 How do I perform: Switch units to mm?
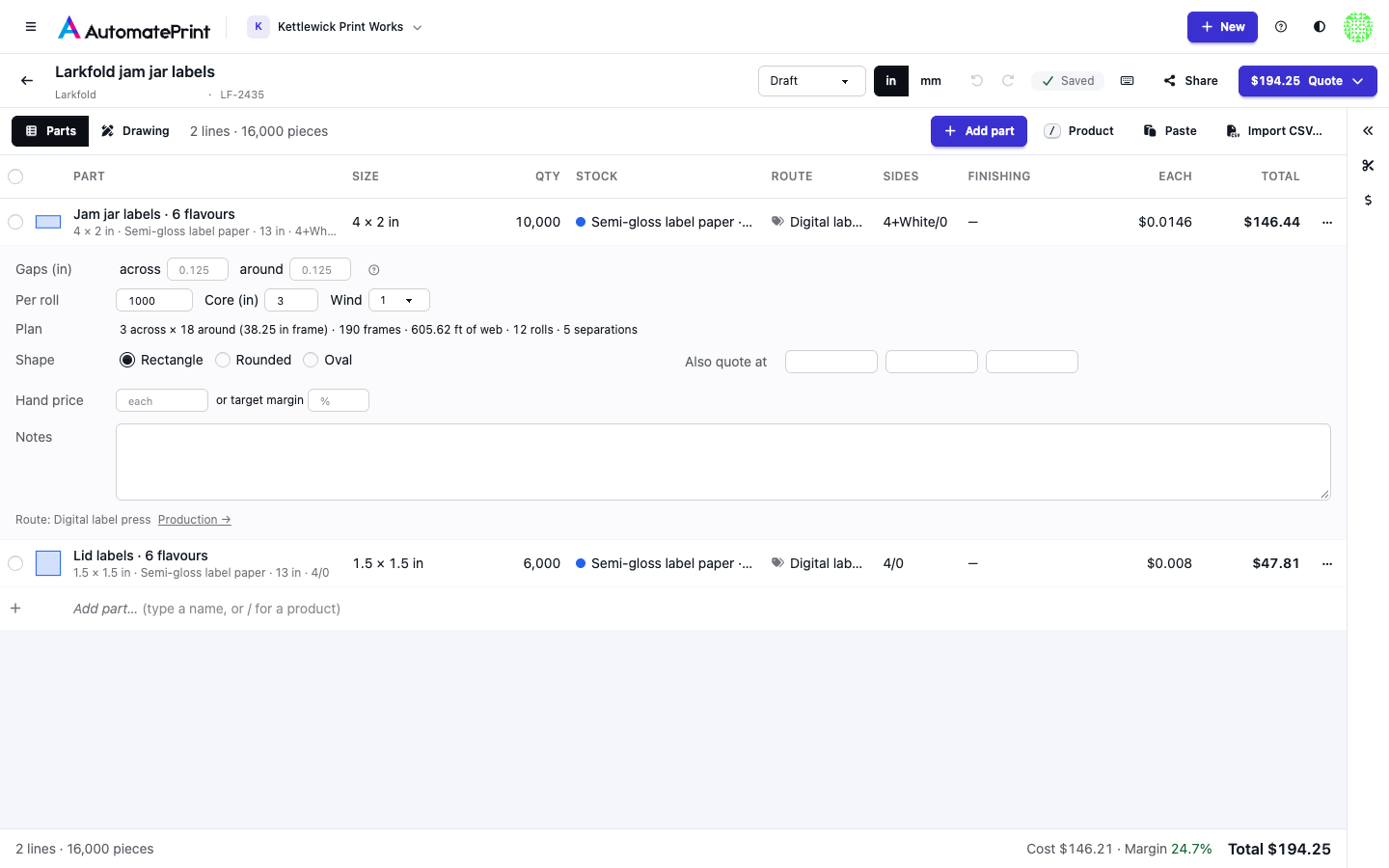pyautogui.click(x=931, y=81)
